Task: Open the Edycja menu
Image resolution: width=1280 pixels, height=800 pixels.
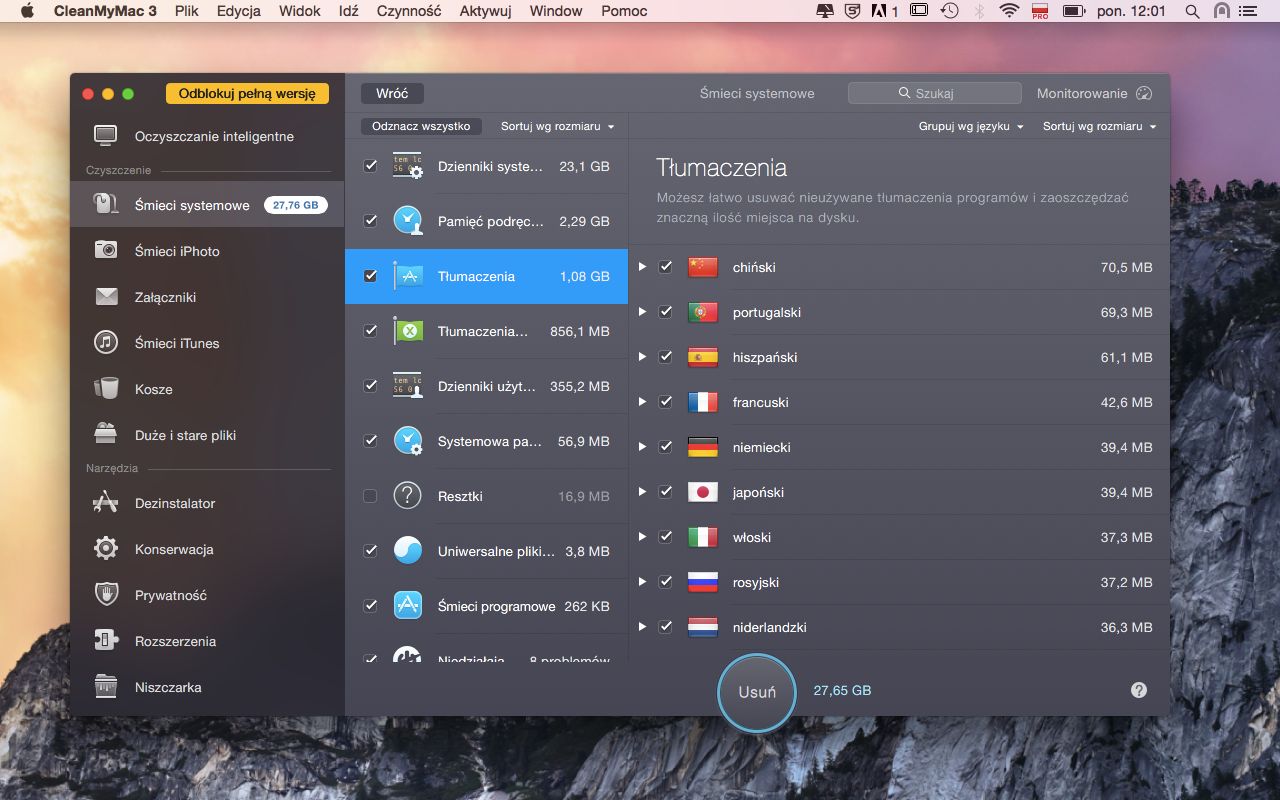Action: click(239, 11)
